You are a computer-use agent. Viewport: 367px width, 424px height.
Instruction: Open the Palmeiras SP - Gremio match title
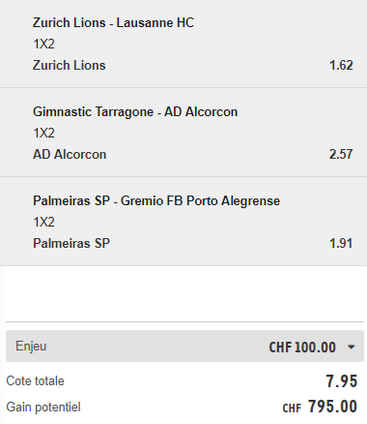click(156, 201)
